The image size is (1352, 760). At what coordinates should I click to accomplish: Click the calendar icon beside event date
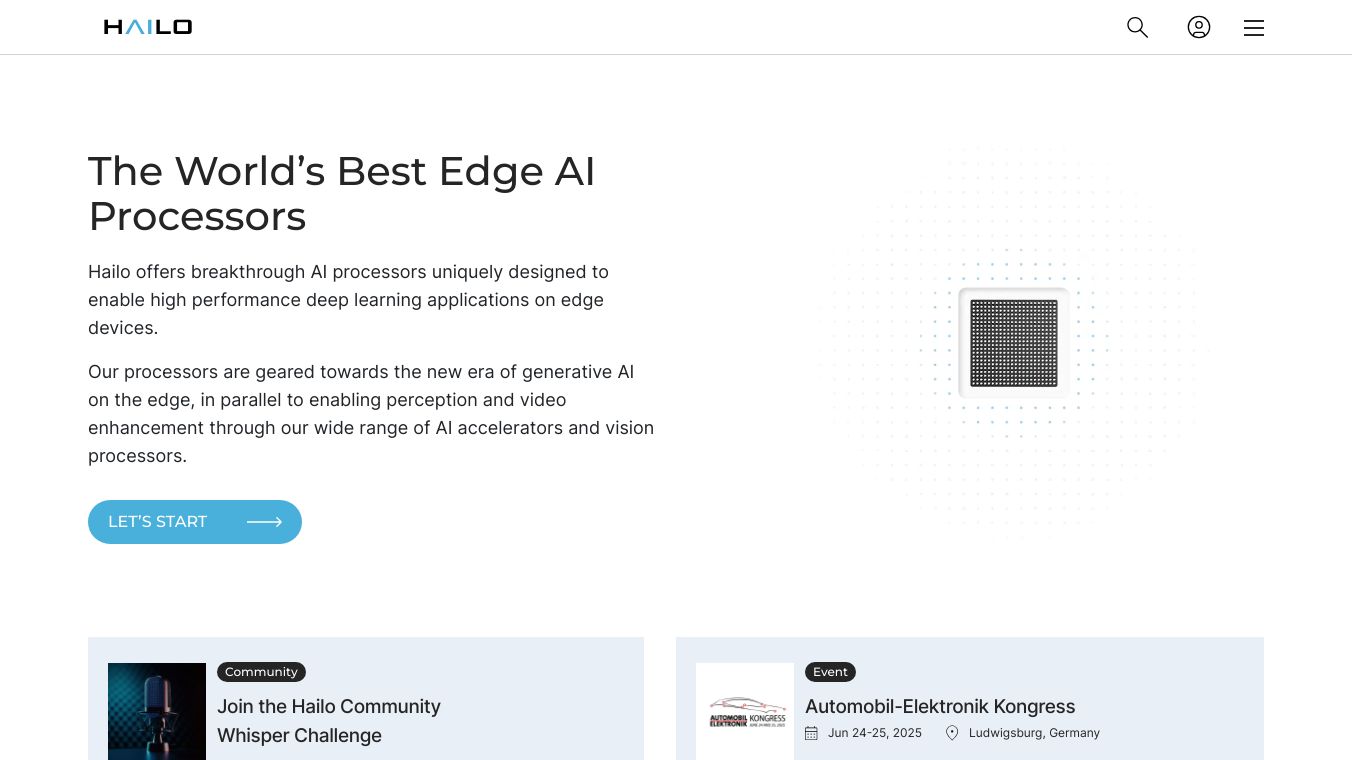tap(811, 733)
